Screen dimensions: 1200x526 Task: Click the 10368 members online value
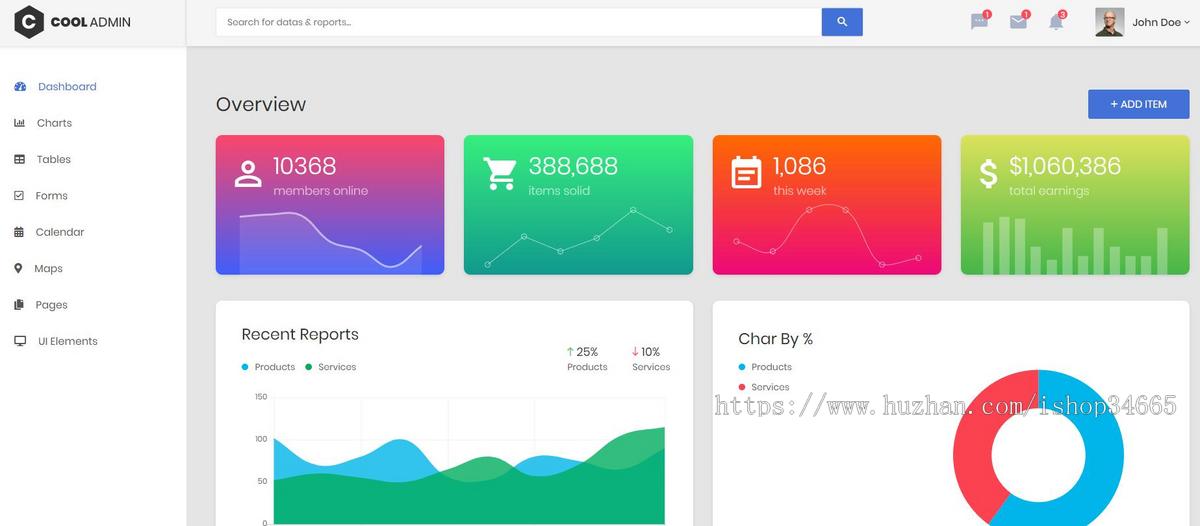(x=304, y=166)
